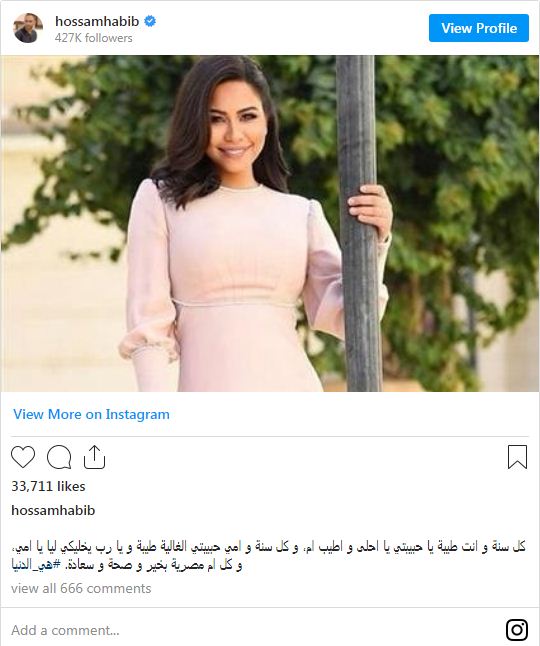Open the hossamhabib username in the header
Viewport: 540px width, 646px height.
97,21
